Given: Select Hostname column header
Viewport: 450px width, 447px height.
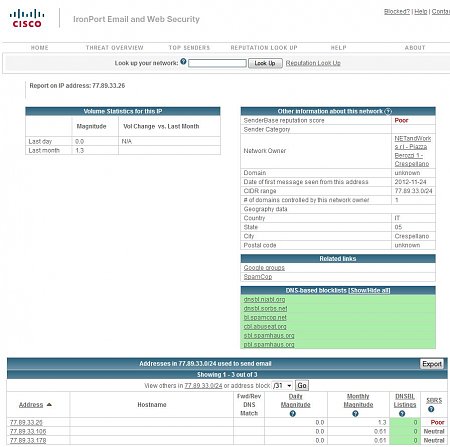Looking at the screenshot, I should tap(152, 405).
